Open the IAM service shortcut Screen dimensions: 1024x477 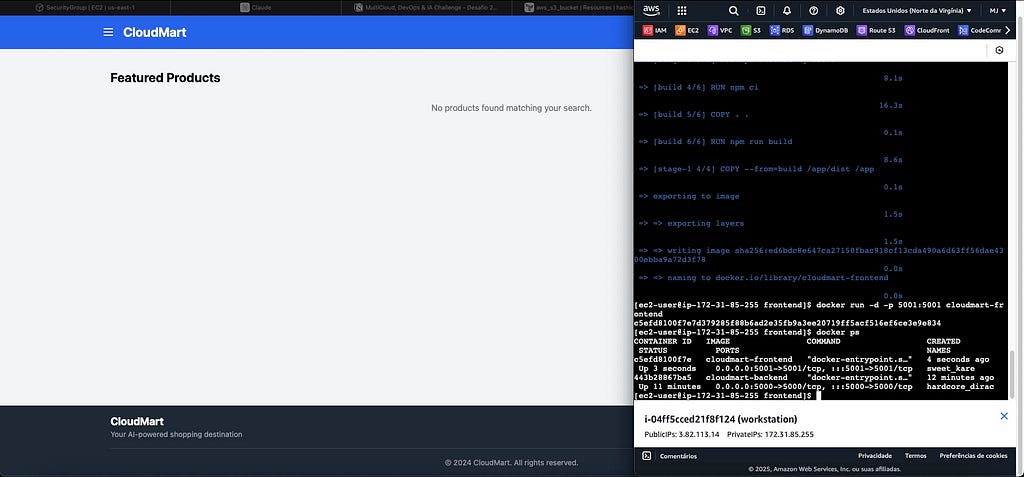click(654, 30)
